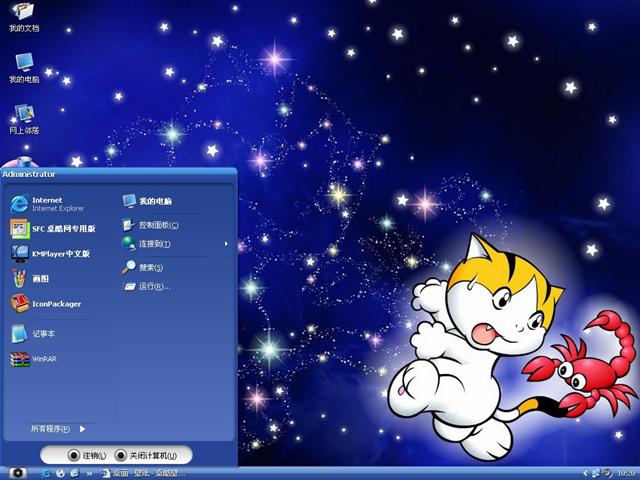Click the taskbar clock showing 10:20
640x480 pixels.
[x=626, y=473]
